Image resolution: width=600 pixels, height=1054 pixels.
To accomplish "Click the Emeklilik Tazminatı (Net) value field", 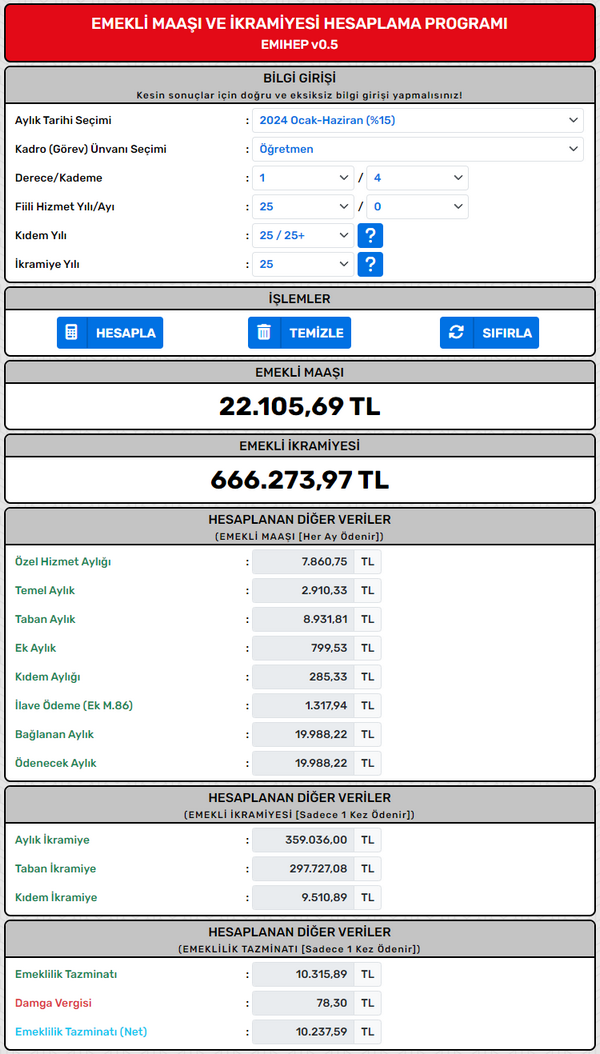I will 303,1032.
